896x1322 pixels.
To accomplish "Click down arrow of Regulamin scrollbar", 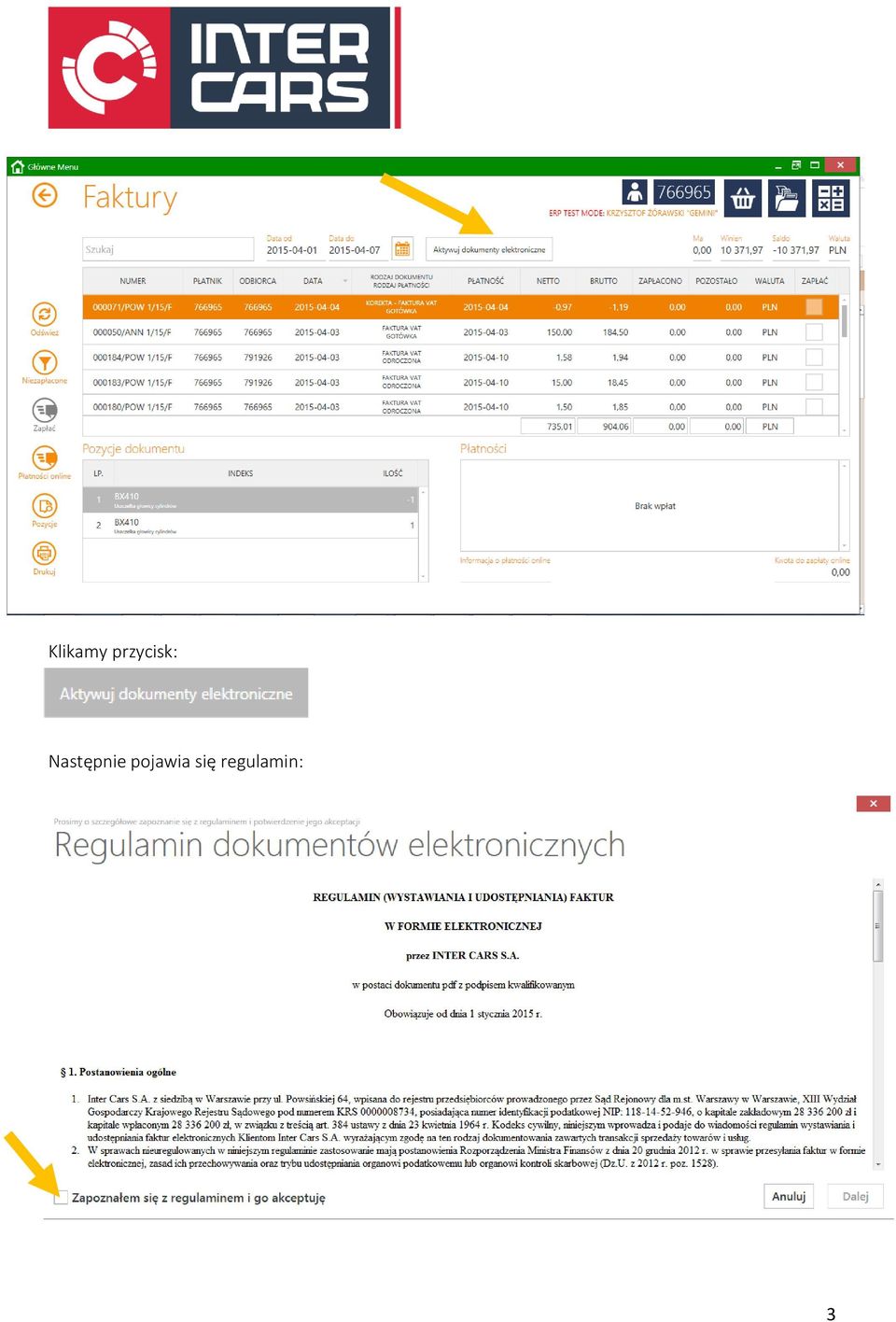I will coord(877,1164).
